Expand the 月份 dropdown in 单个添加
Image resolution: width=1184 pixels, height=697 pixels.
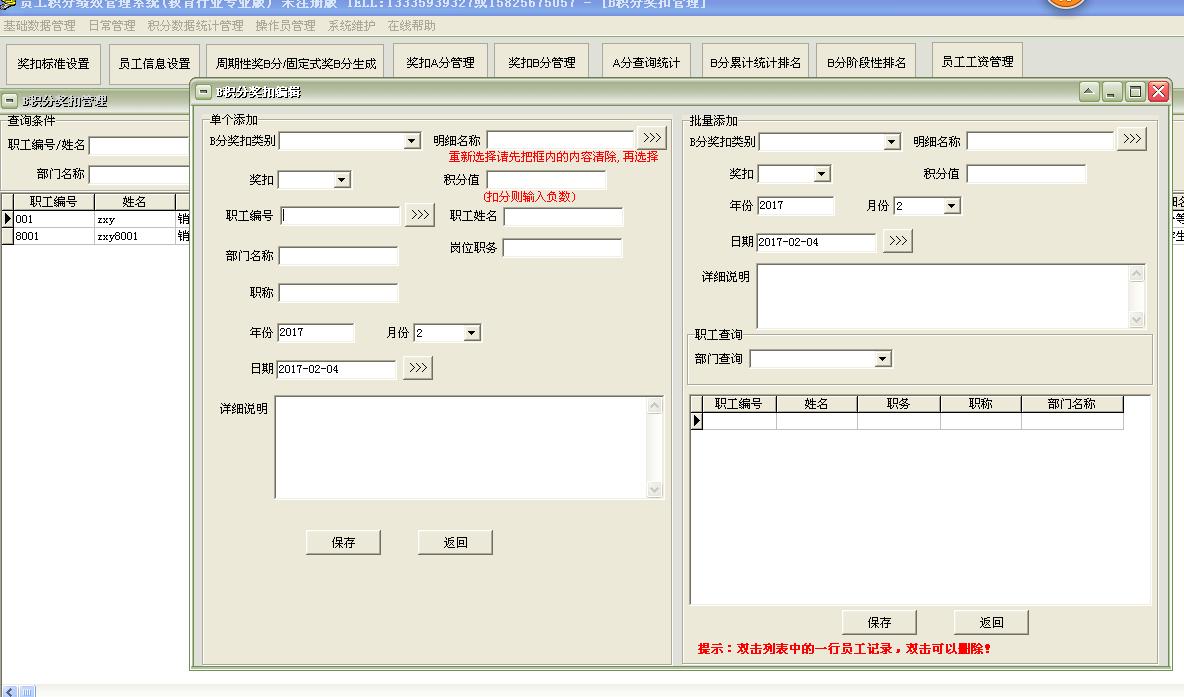pyautogui.click(x=470, y=332)
